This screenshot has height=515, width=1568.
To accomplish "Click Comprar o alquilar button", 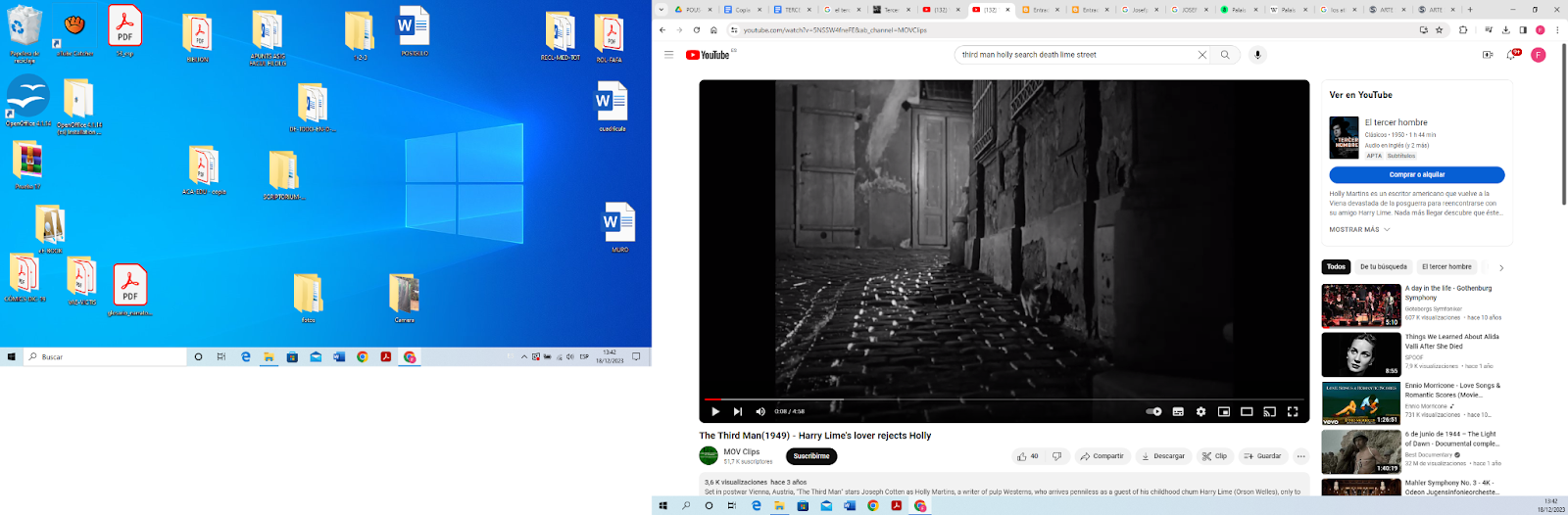I will pos(1417,174).
